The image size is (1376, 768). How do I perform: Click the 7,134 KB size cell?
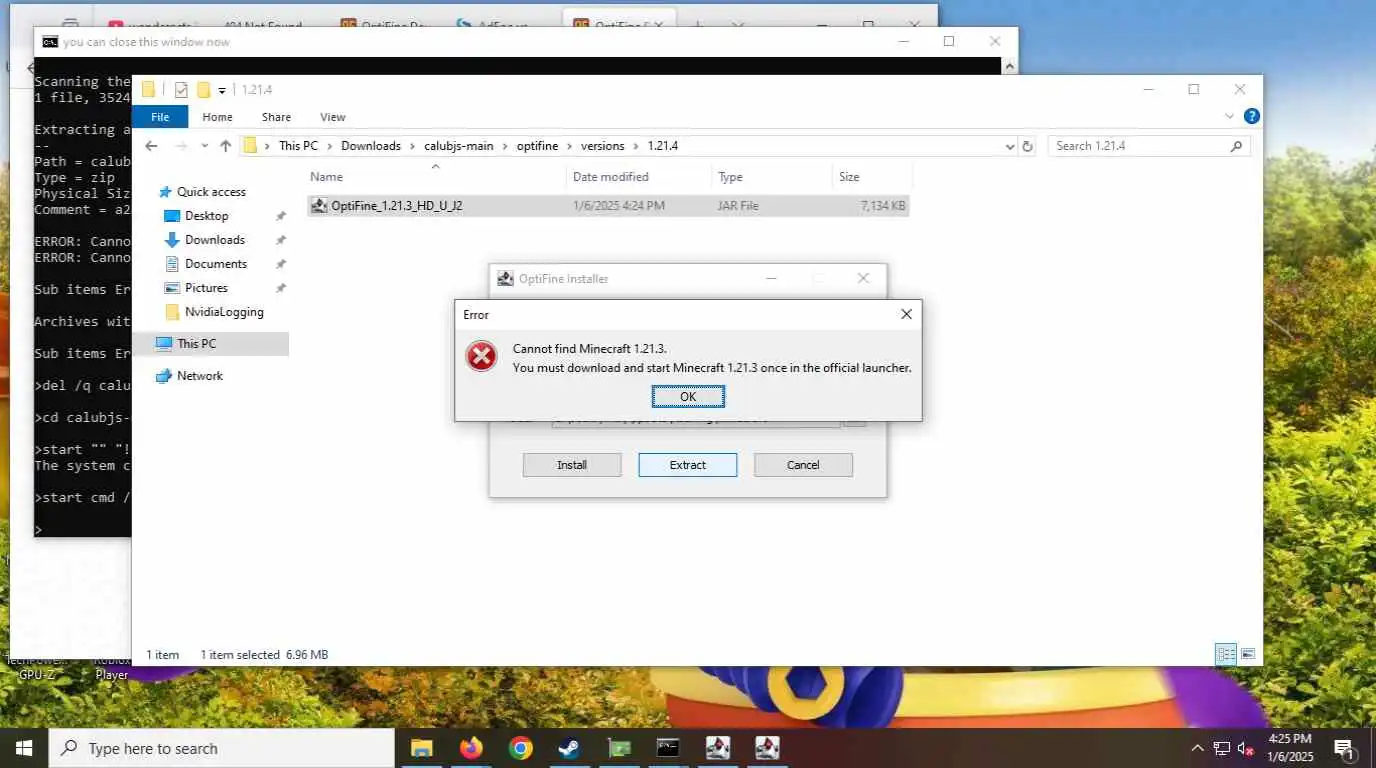pyautogui.click(x=883, y=206)
